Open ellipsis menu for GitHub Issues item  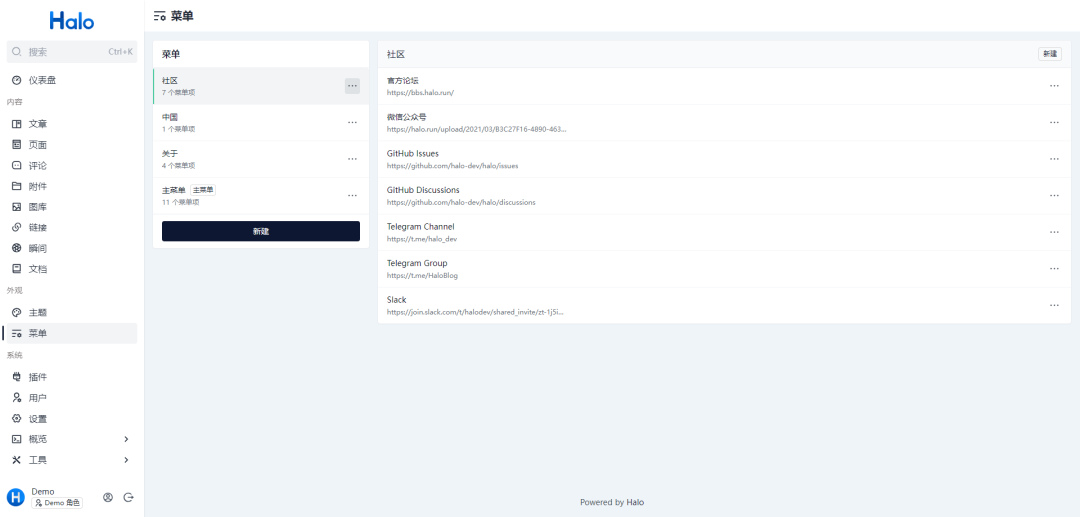click(x=1054, y=159)
